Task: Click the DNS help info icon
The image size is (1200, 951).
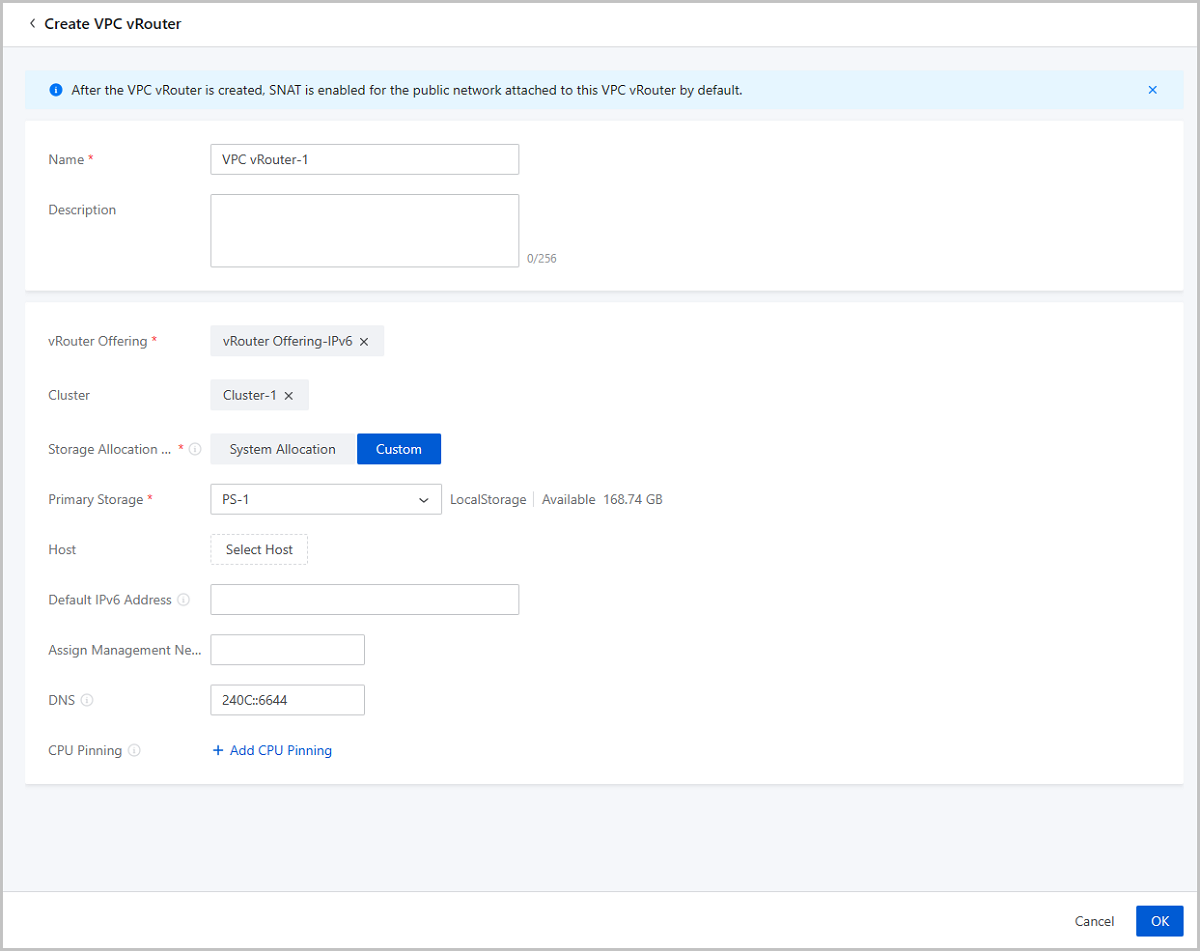Action: click(x=87, y=700)
